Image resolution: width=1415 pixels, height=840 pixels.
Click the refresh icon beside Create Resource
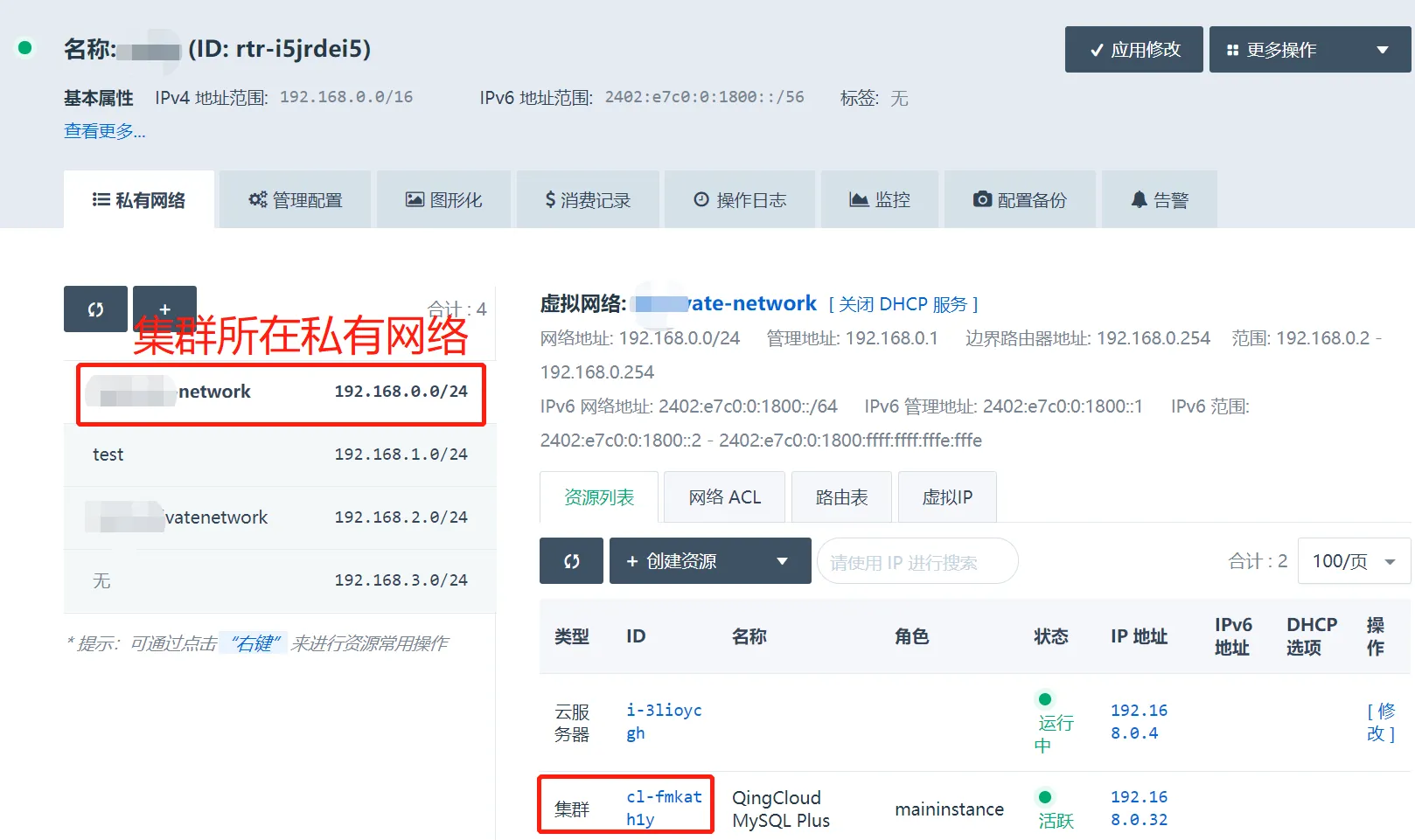(571, 561)
